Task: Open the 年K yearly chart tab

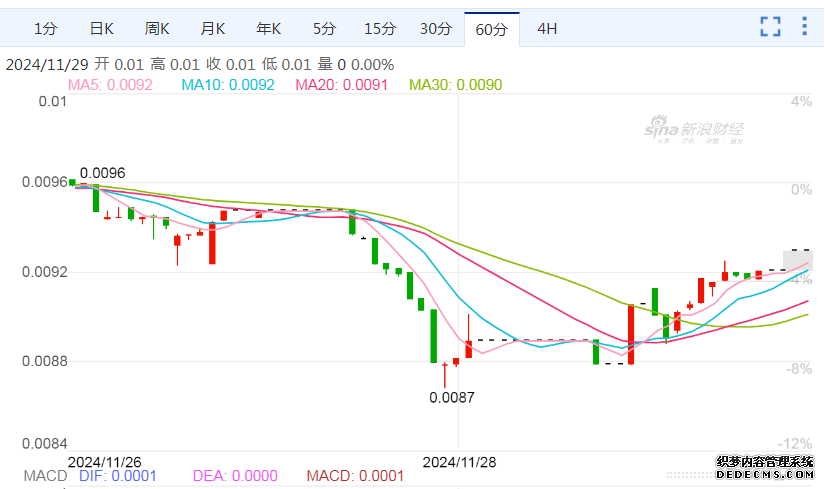Action: 268,28
